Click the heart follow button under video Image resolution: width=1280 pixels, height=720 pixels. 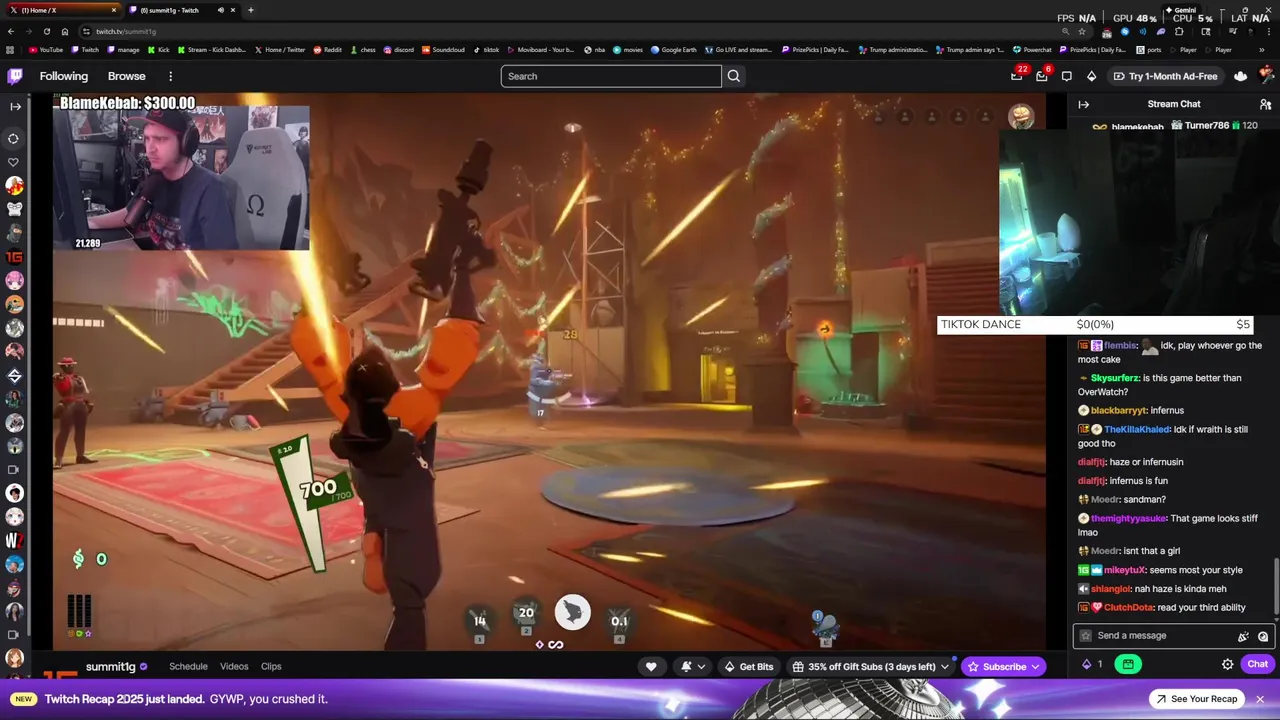coord(651,667)
